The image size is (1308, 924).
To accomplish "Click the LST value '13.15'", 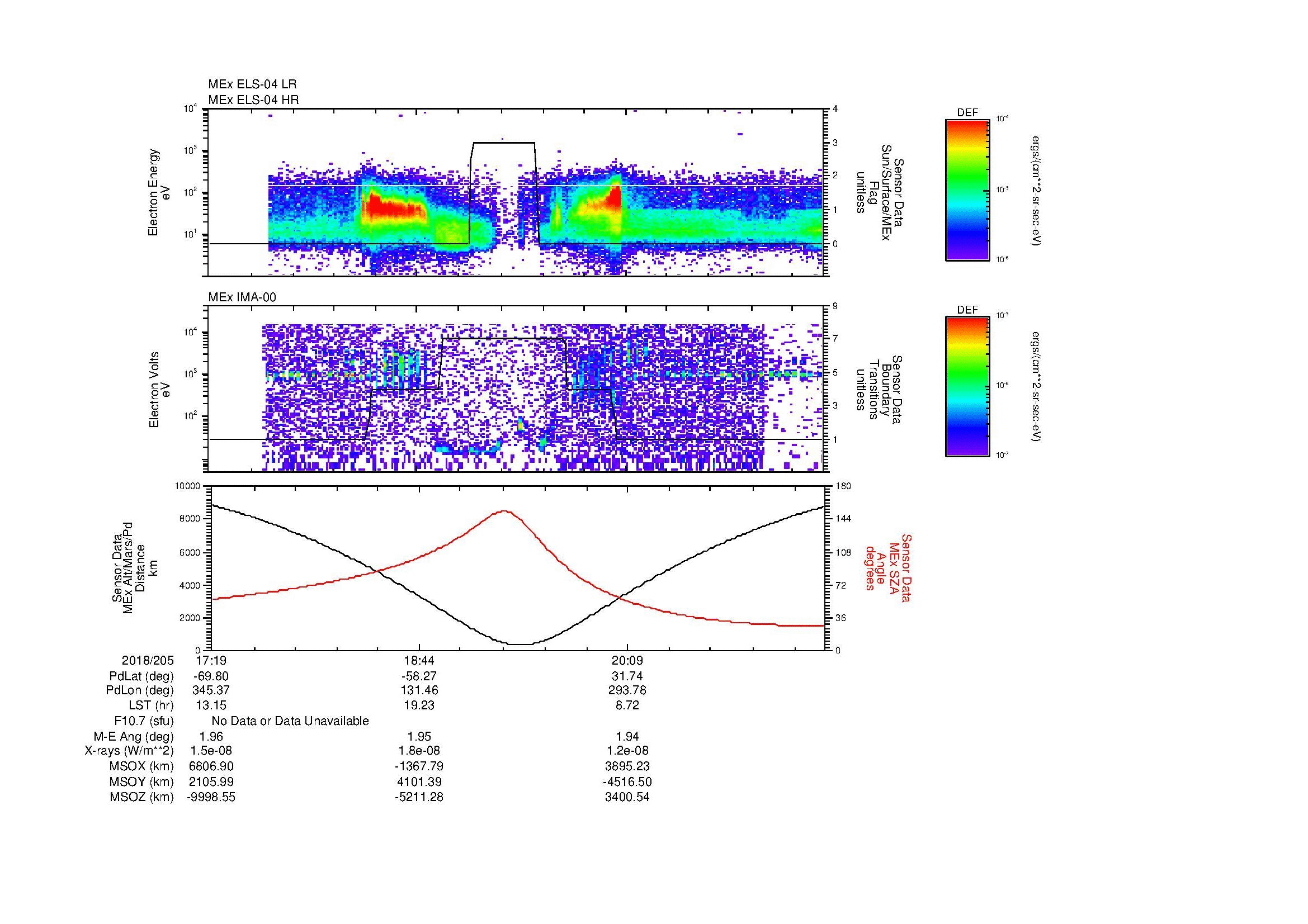I will (x=211, y=706).
